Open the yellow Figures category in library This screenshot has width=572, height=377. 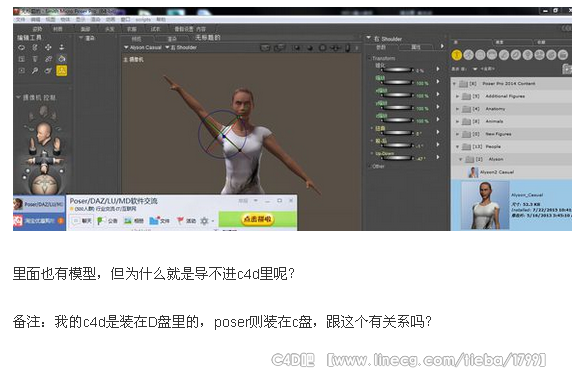pyautogui.click(x=457, y=55)
